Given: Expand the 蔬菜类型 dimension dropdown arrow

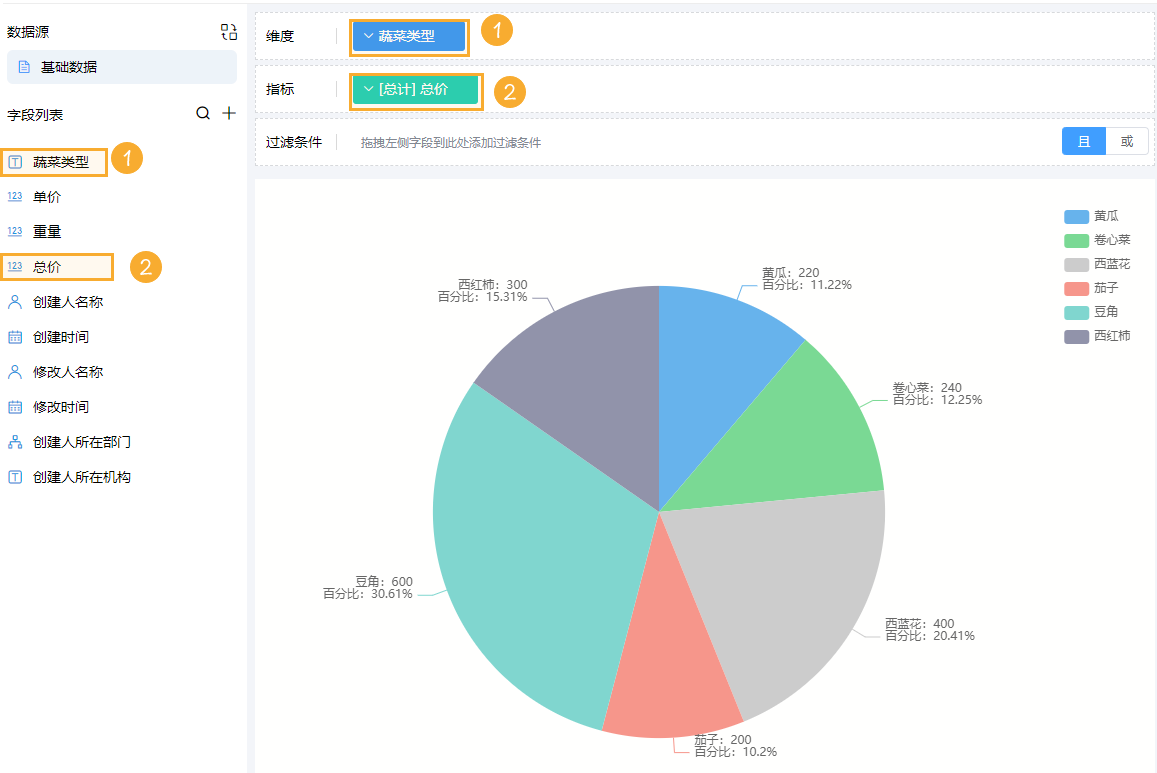Looking at the screenshot, I should point(368,36).
